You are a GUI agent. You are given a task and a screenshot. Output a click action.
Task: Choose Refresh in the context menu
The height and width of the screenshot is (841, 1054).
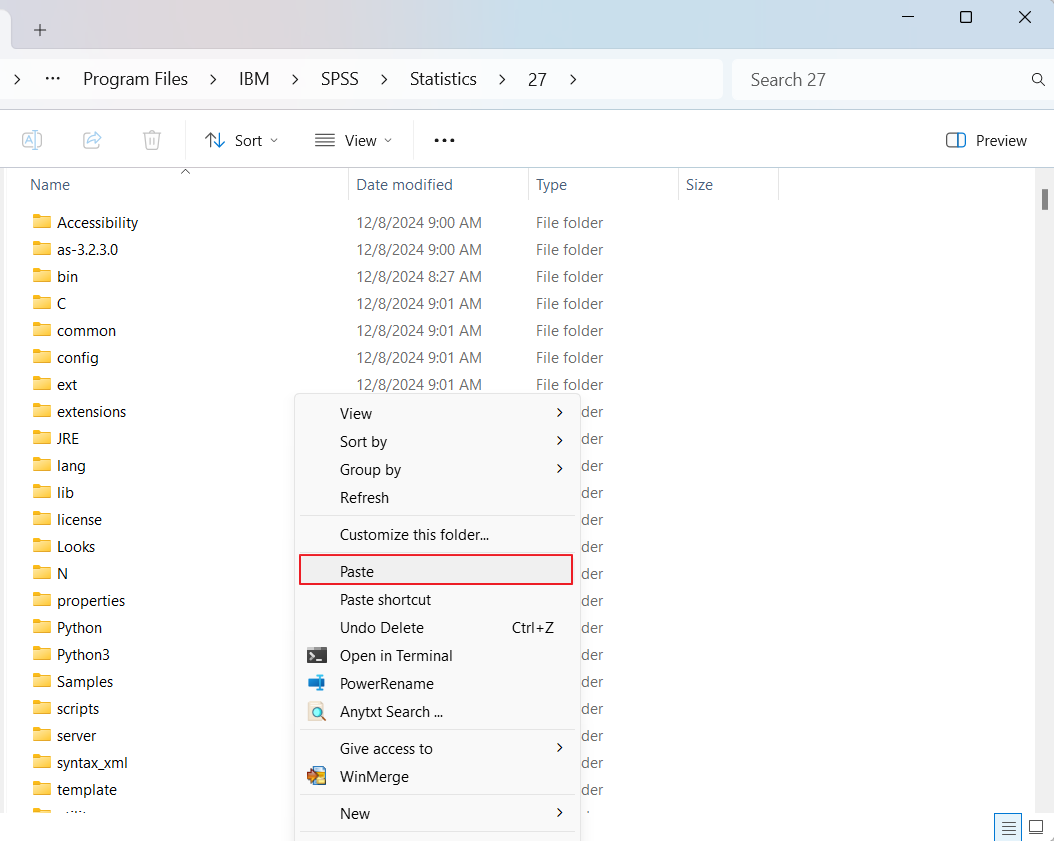click(x=364, y=497)
